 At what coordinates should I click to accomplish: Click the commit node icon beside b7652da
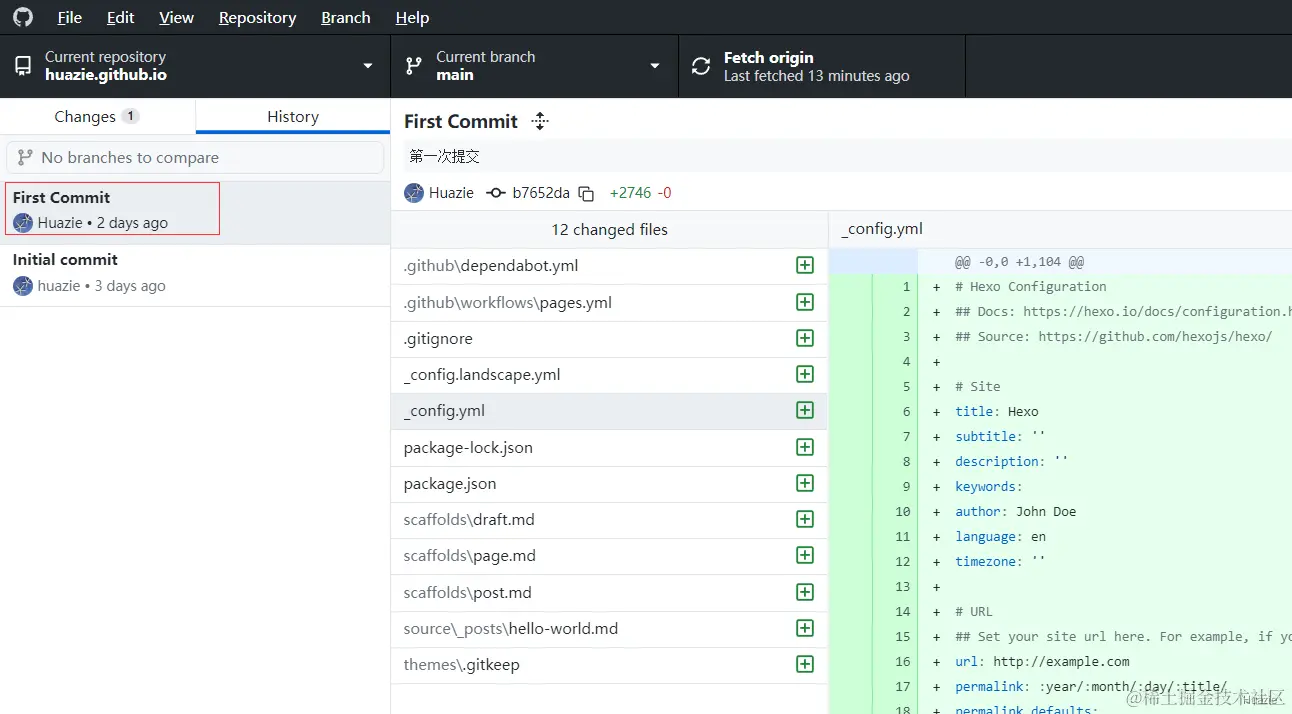(x=495, y=193)
